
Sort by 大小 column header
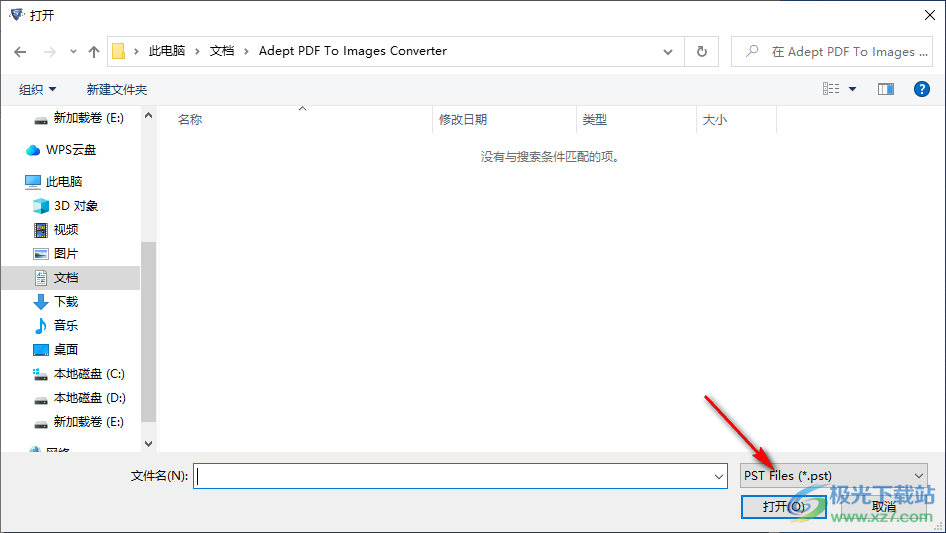pyautogui.click(x=736, y=120)
